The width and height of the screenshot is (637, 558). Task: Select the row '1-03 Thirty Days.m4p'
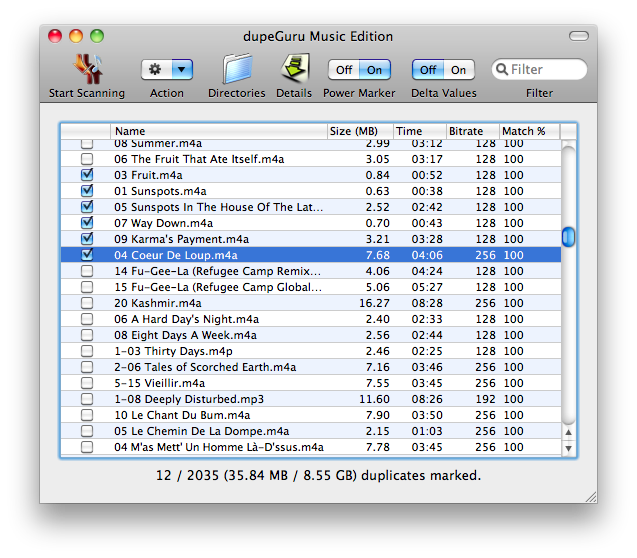(x=311, y=351)
